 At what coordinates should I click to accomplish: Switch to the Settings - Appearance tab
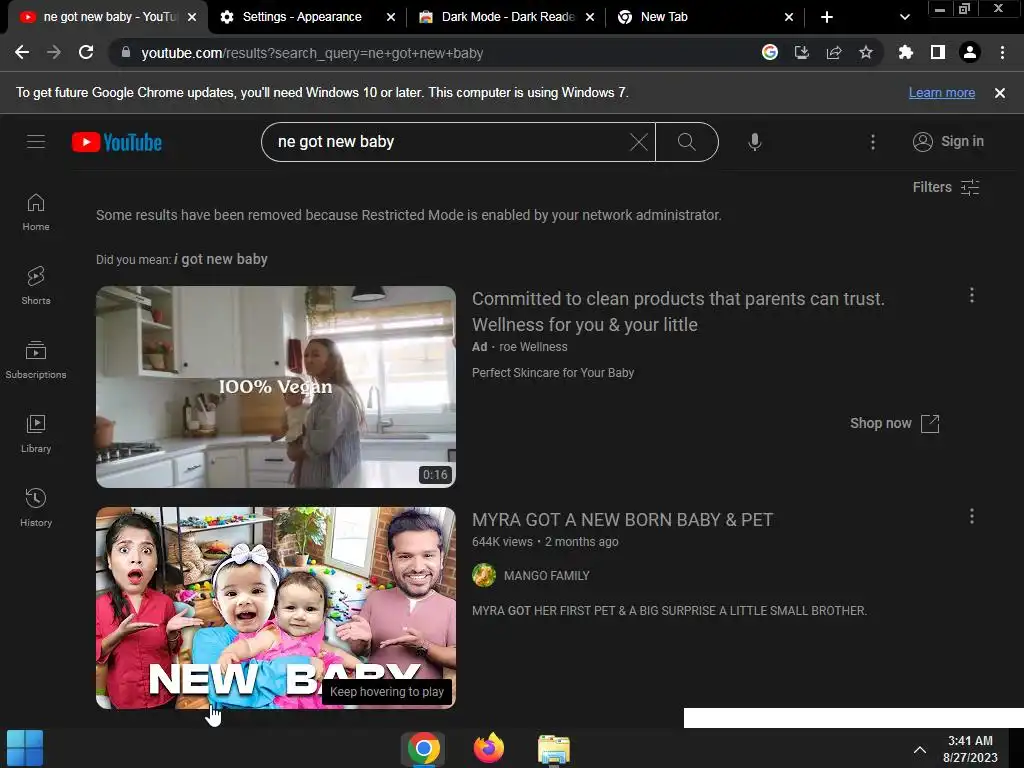(302, 17)
